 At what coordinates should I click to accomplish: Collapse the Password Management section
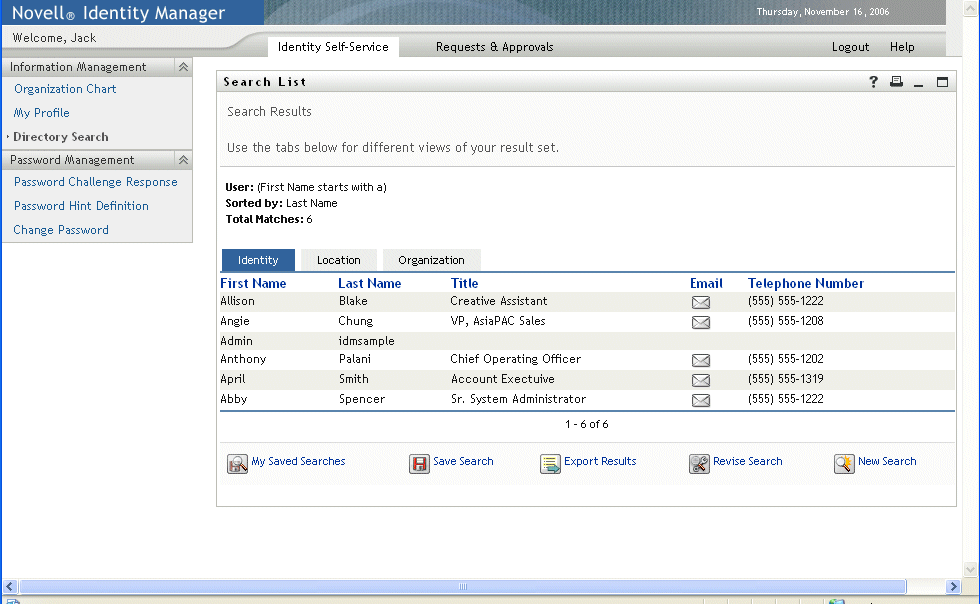tap(183, 160)
